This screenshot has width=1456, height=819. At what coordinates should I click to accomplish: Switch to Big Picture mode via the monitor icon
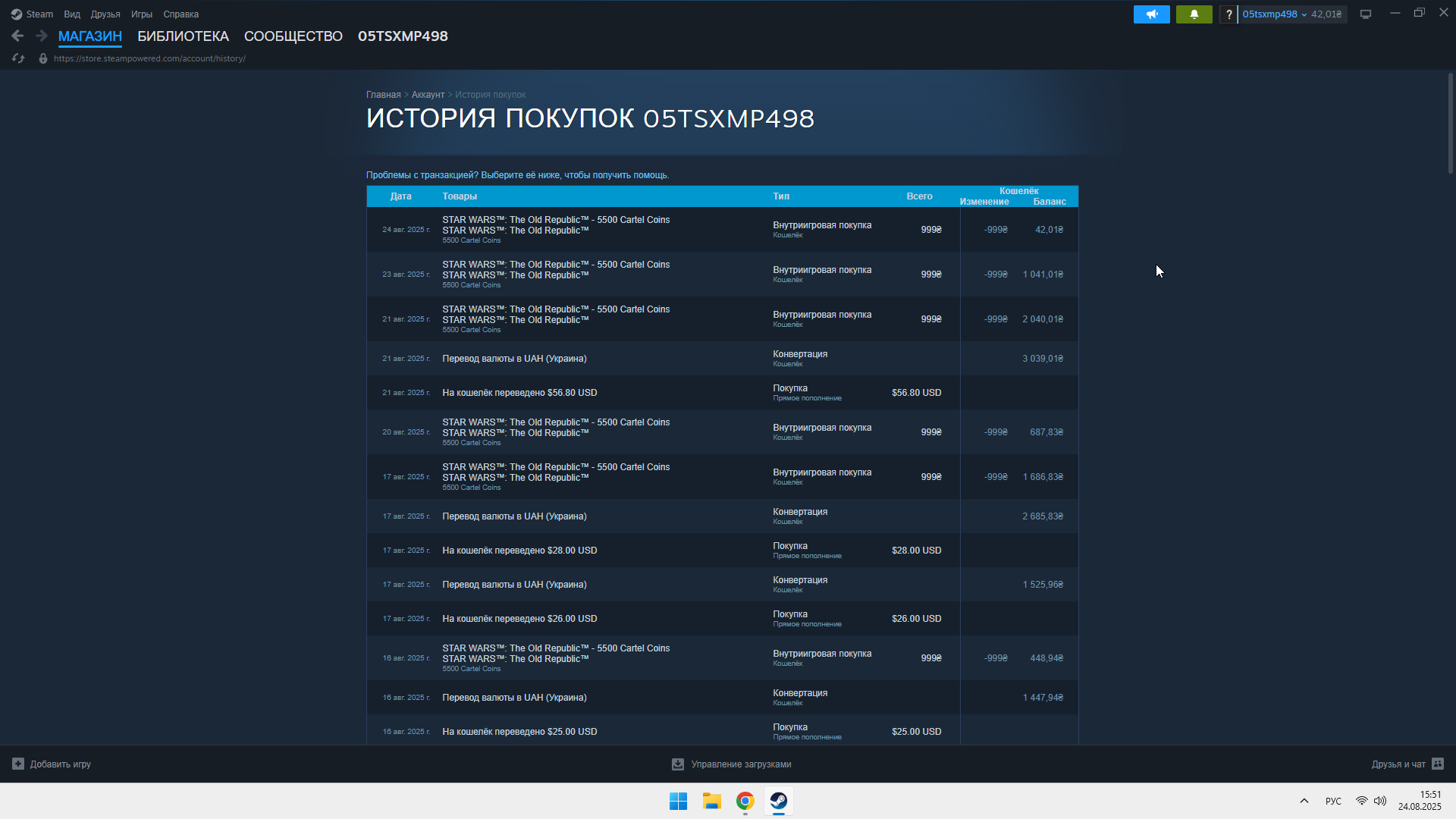point(1366,14)
